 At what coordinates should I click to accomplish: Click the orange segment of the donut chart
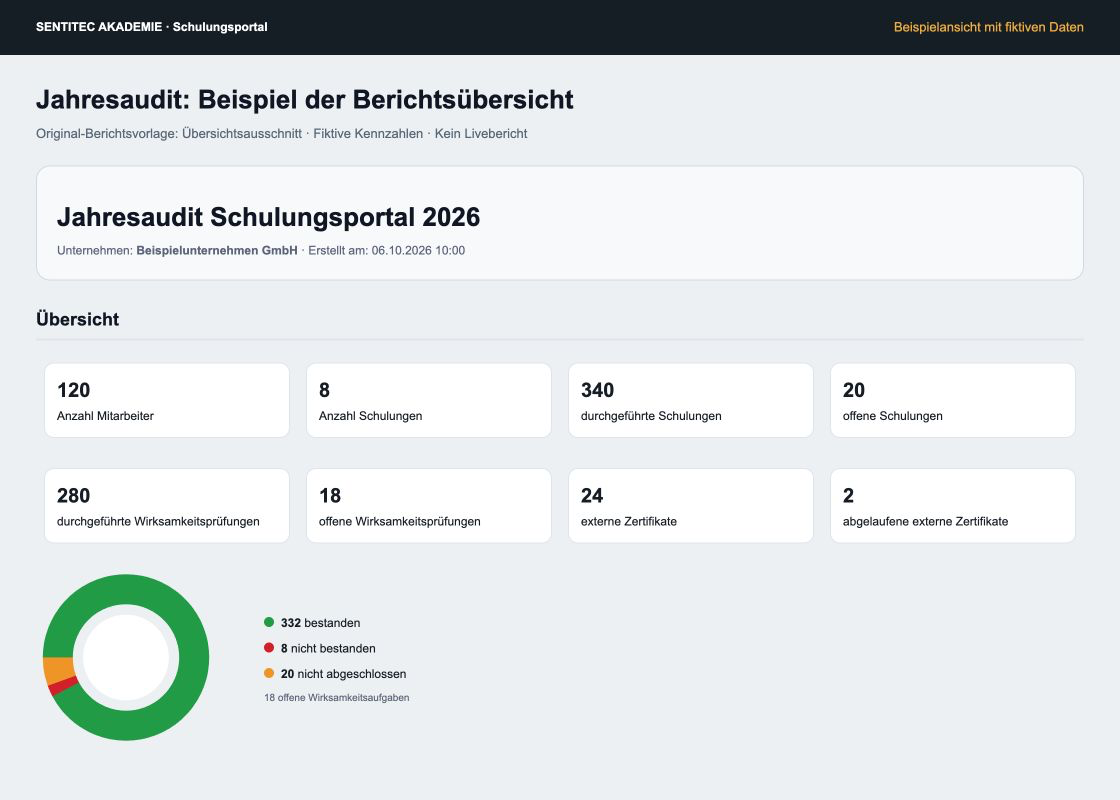59,670
